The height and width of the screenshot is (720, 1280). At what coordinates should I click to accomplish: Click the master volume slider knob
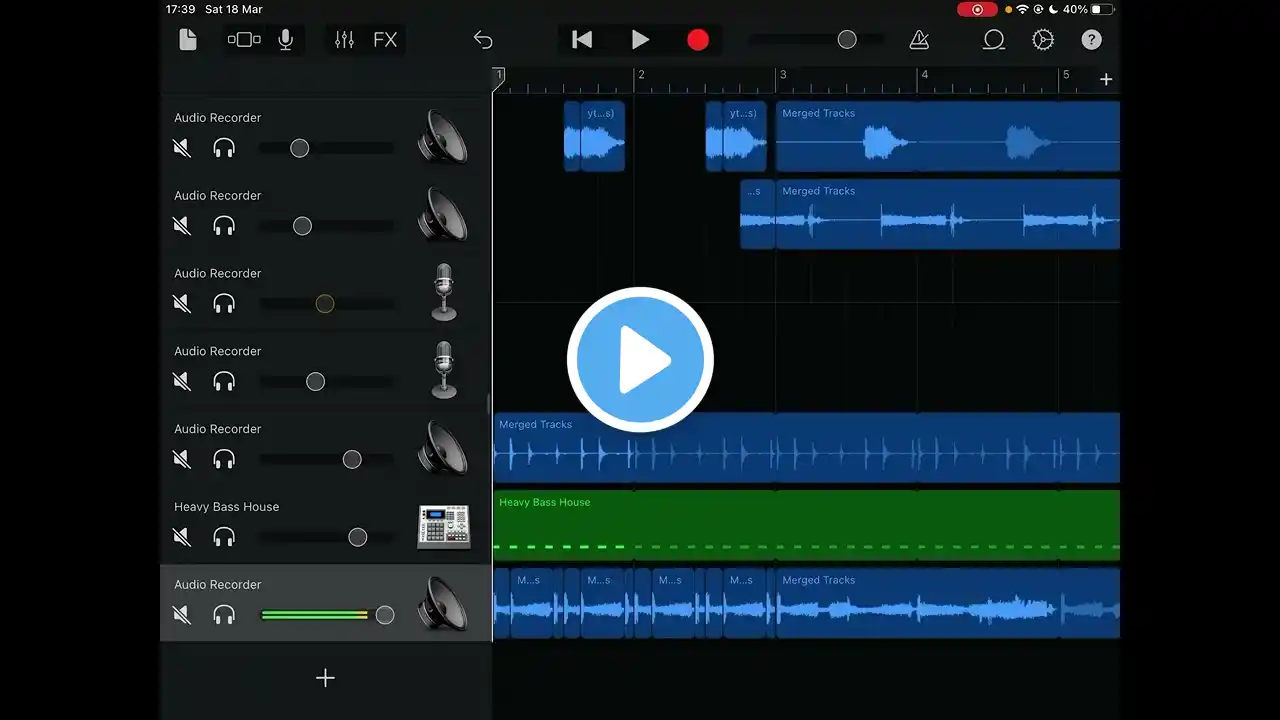click(x=847, y=40)
